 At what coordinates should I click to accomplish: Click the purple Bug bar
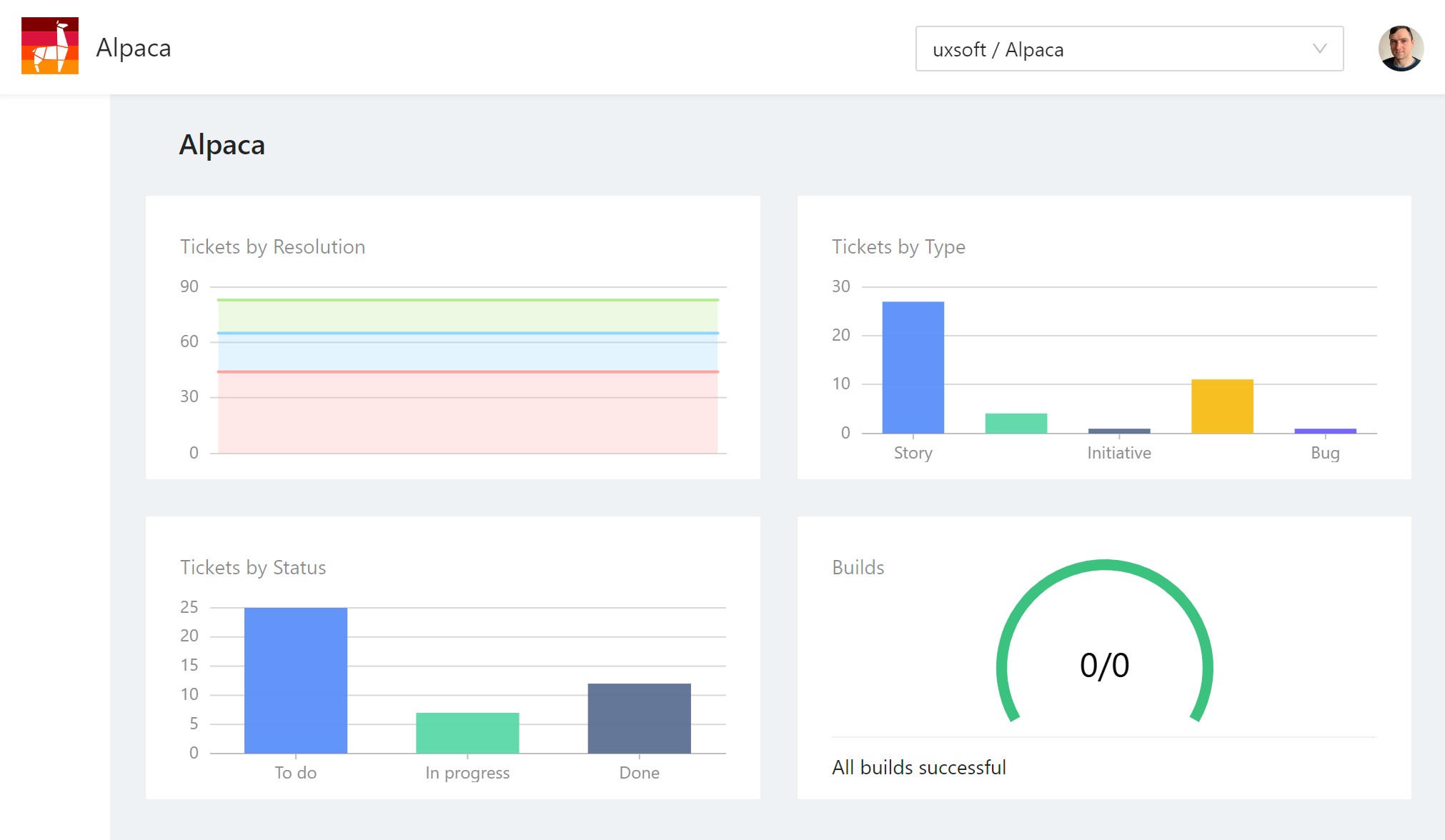(x=1325, y=431)
